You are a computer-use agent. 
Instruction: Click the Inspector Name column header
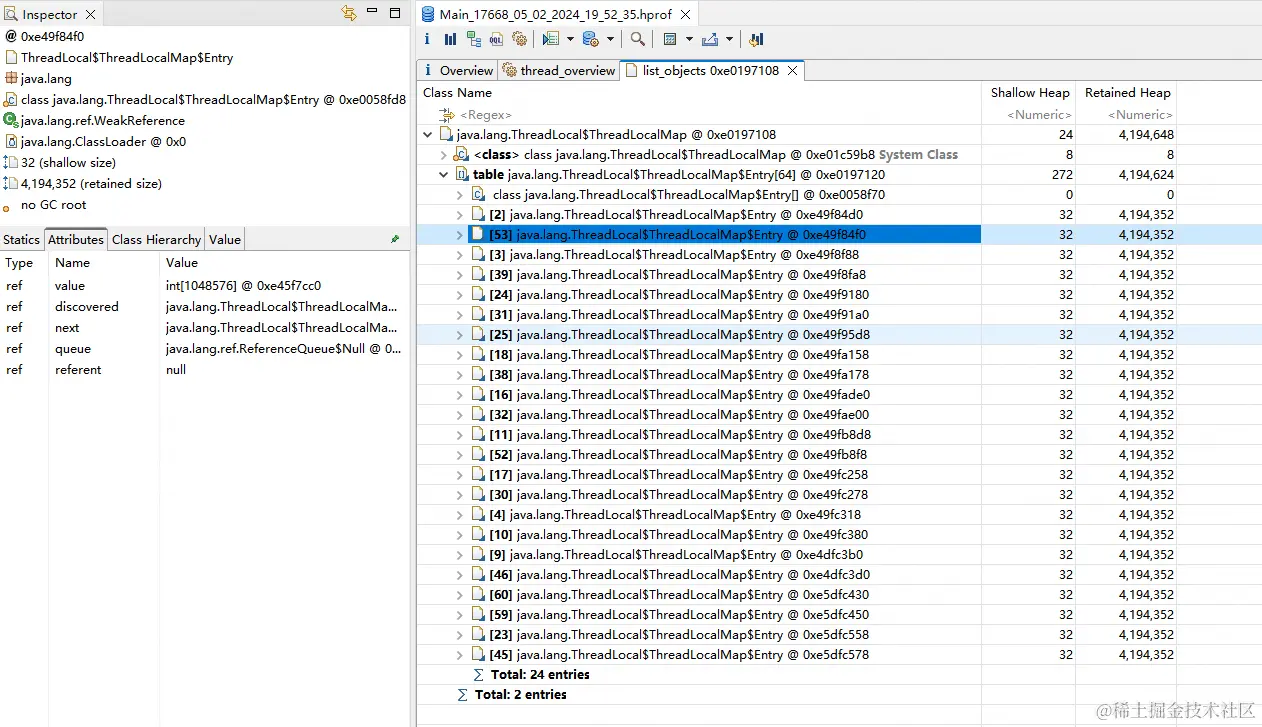pyautogui.click(x=105, y=262)
